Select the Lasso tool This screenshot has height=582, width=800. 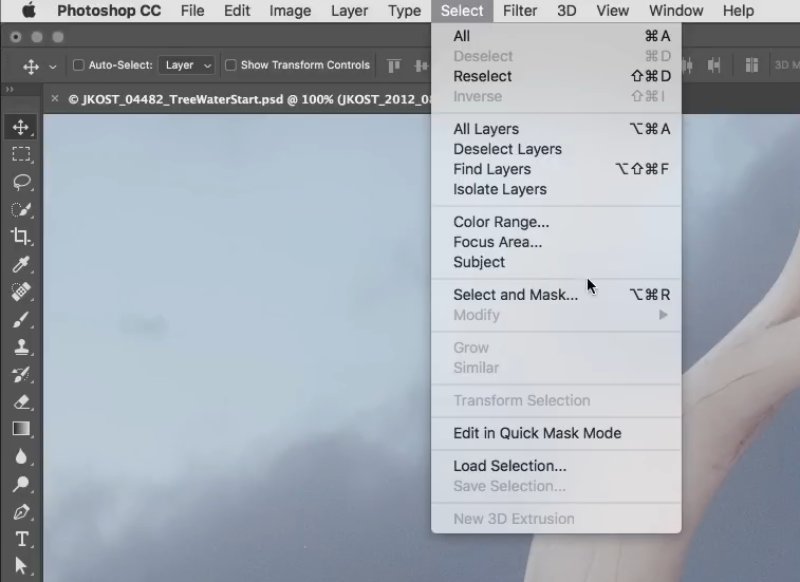tap(21, 182)
